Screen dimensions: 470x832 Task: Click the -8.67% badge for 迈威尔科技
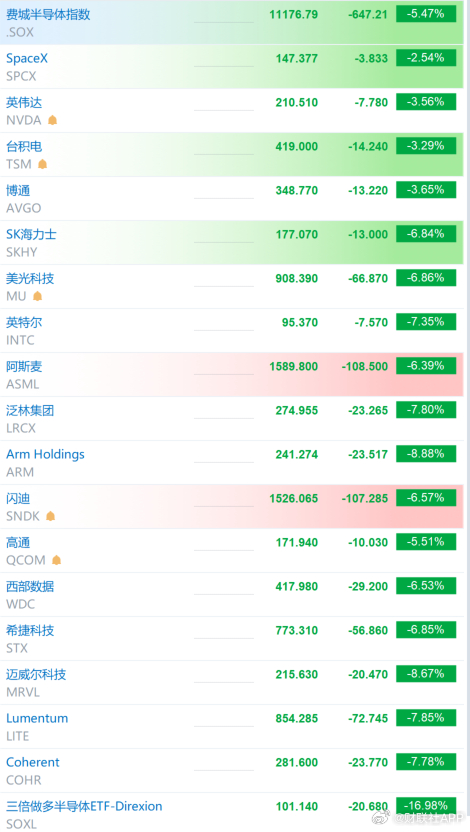[426, 674]
